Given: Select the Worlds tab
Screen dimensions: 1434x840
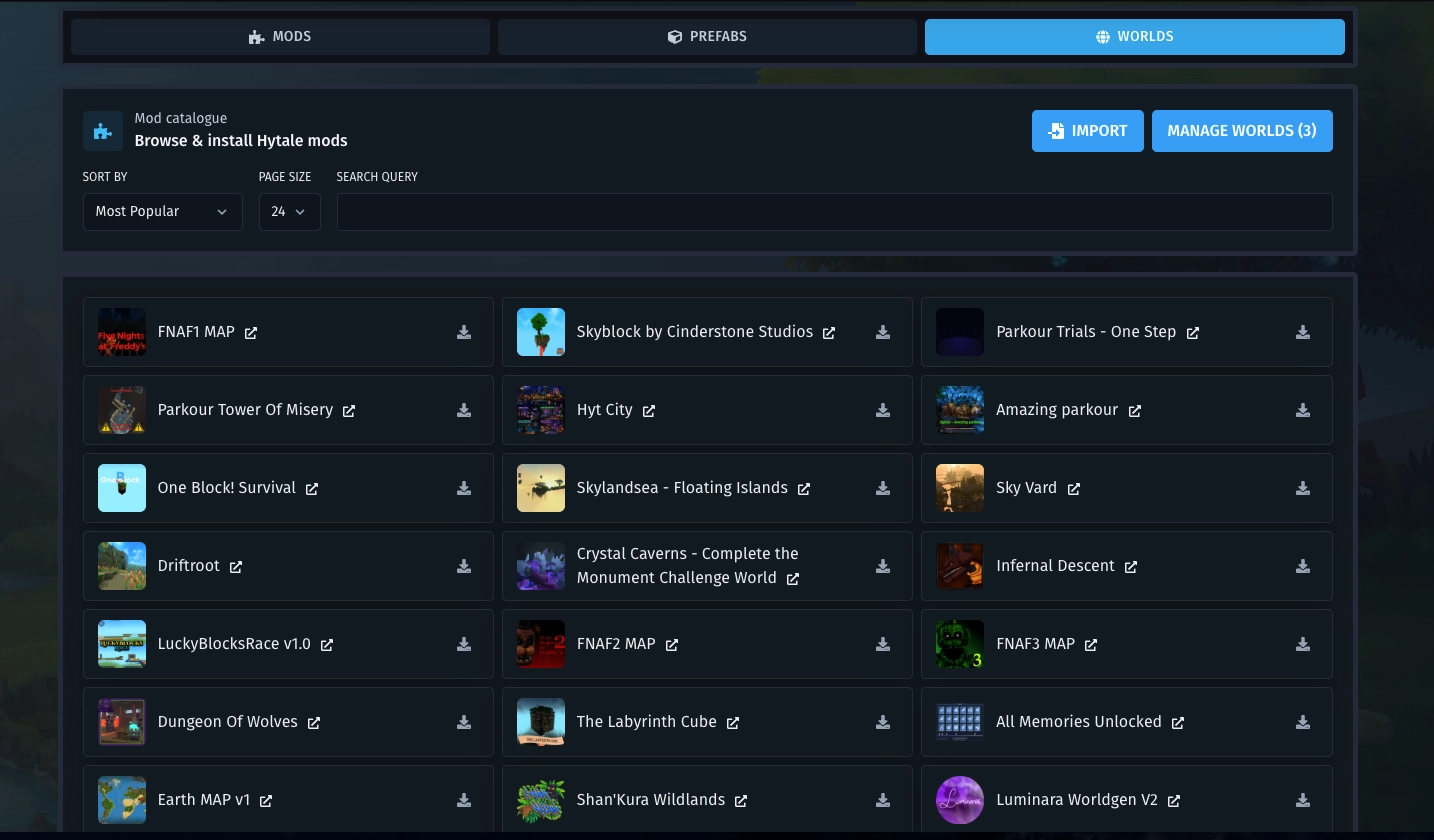Looking at the screenshot, I should click(x=1135, y=37).
